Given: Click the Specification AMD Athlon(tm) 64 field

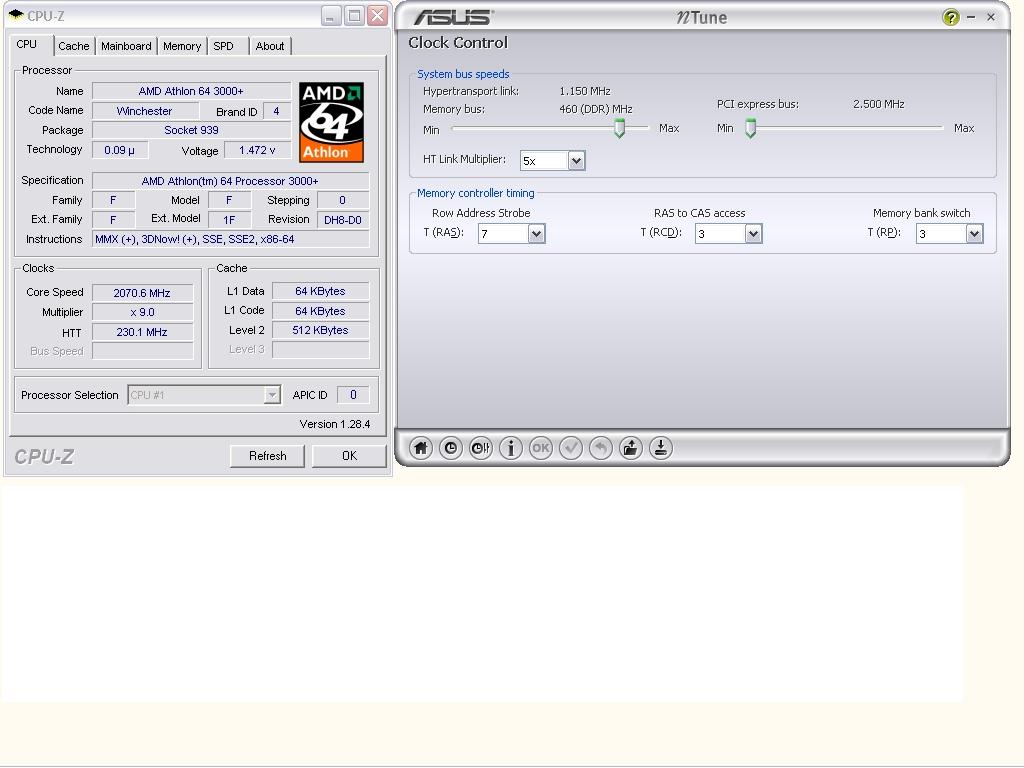Looking at the screenshot, I should point(231,181).
